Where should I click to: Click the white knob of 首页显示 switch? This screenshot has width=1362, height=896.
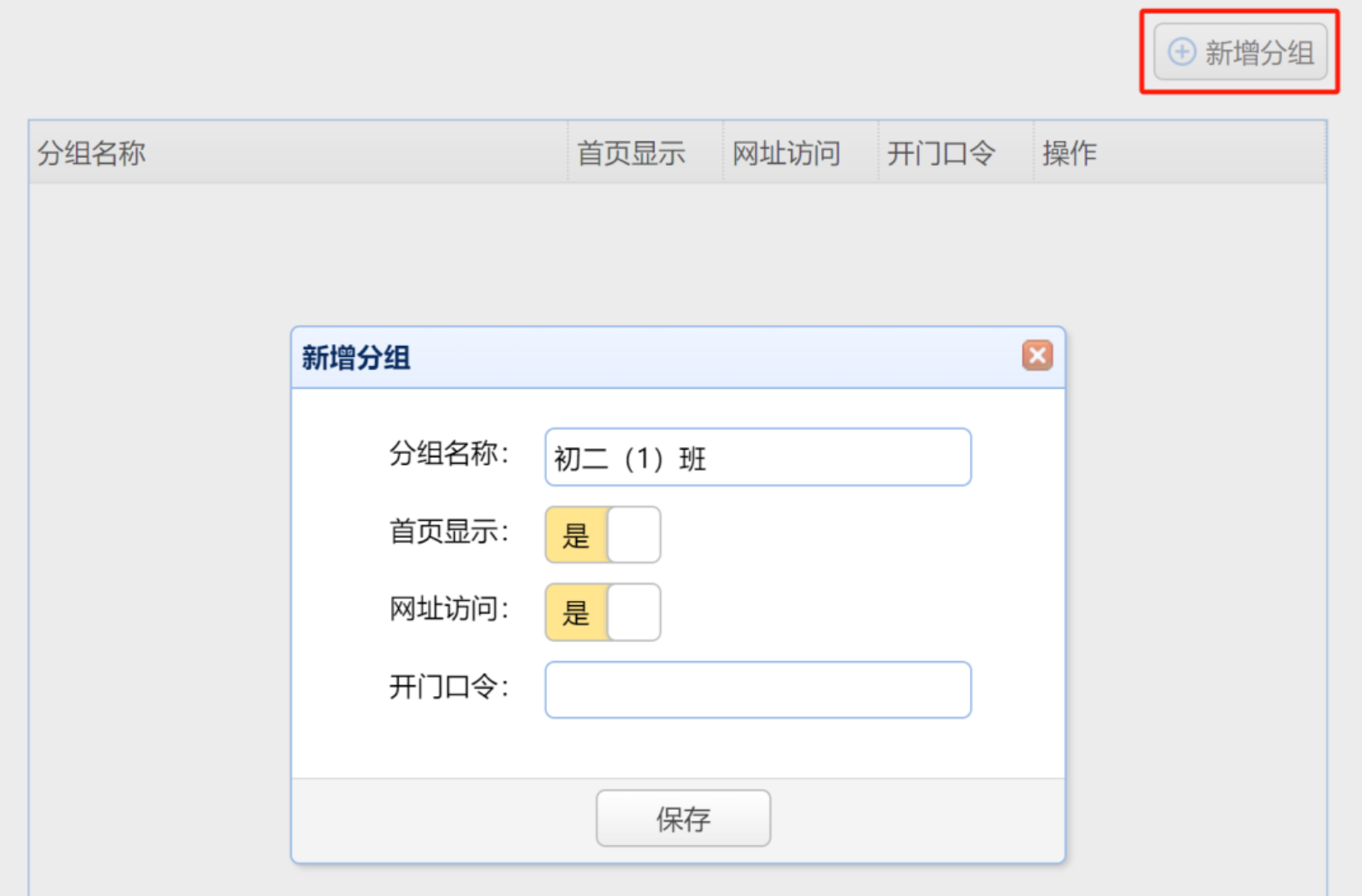(634, 534)
